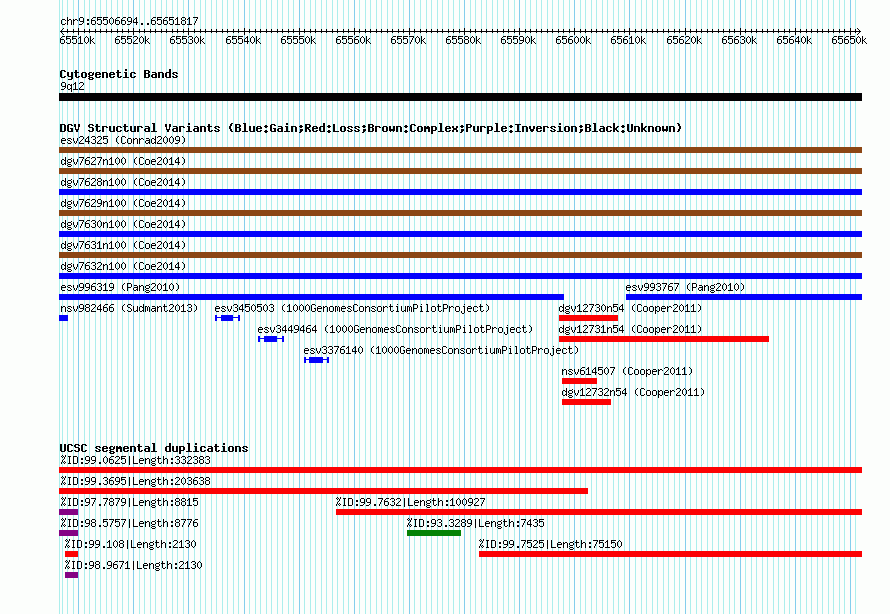The width and height of the screenshot is (890, 614).
Task: Open esv993767 (Pang2010) label
Action: coord(685,287)
